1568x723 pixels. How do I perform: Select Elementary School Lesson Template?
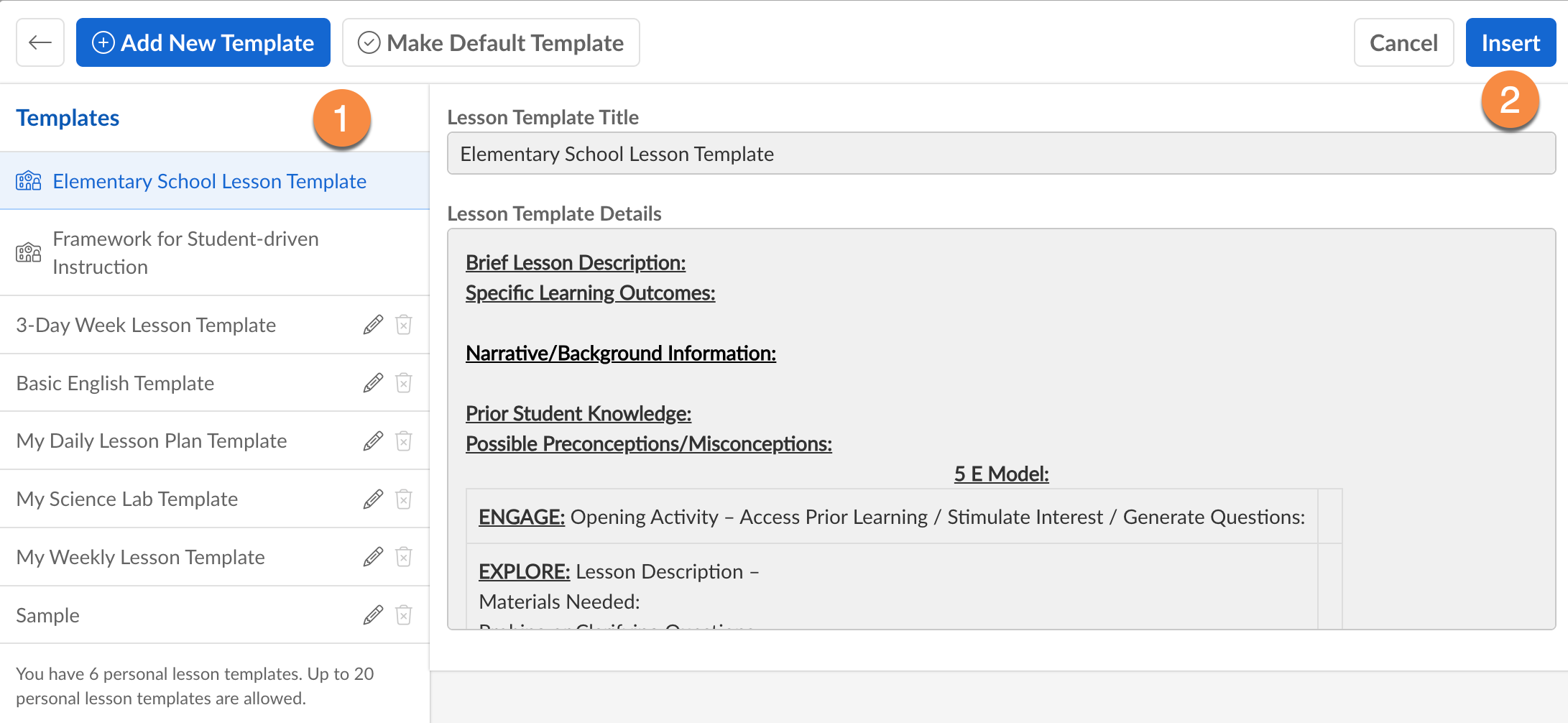(209, 181)
